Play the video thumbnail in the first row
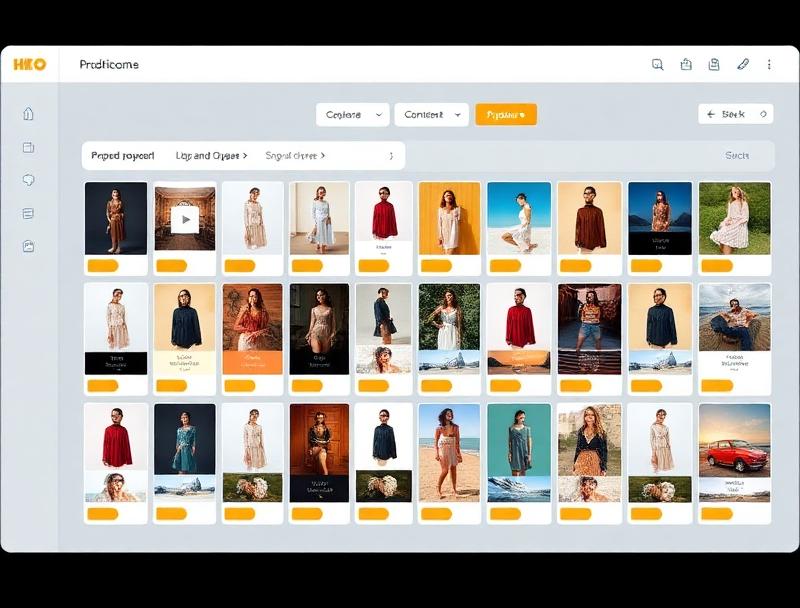Image resolution: width=800 pixels, height=608 pixels. pyautogui.click(x=185, y=219)
